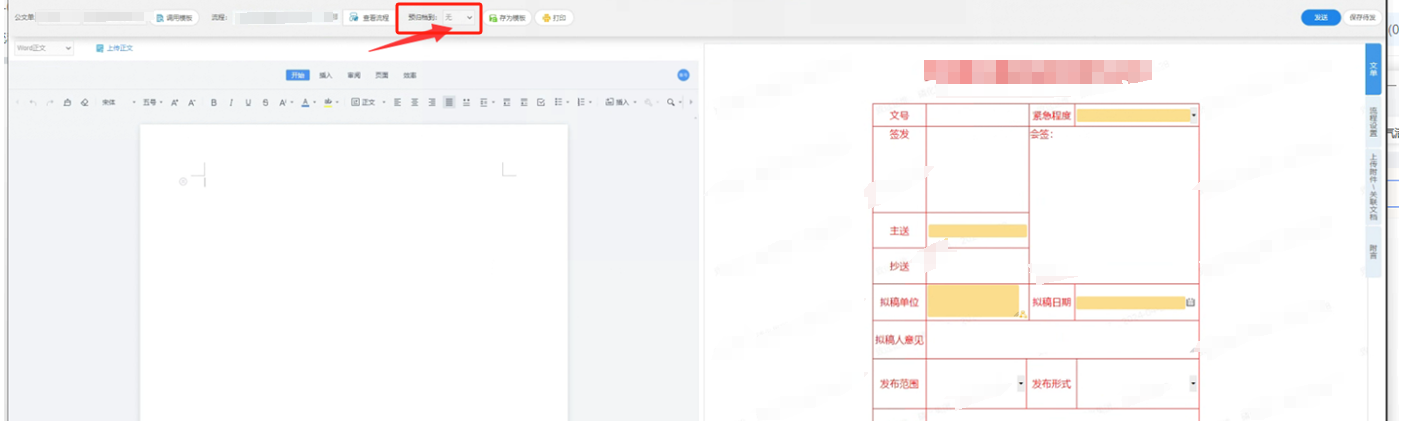Click the 抄送 copy-to field
Image resolution: width=1403 pixels, height=421 pixels.
(x=977, y=266)
